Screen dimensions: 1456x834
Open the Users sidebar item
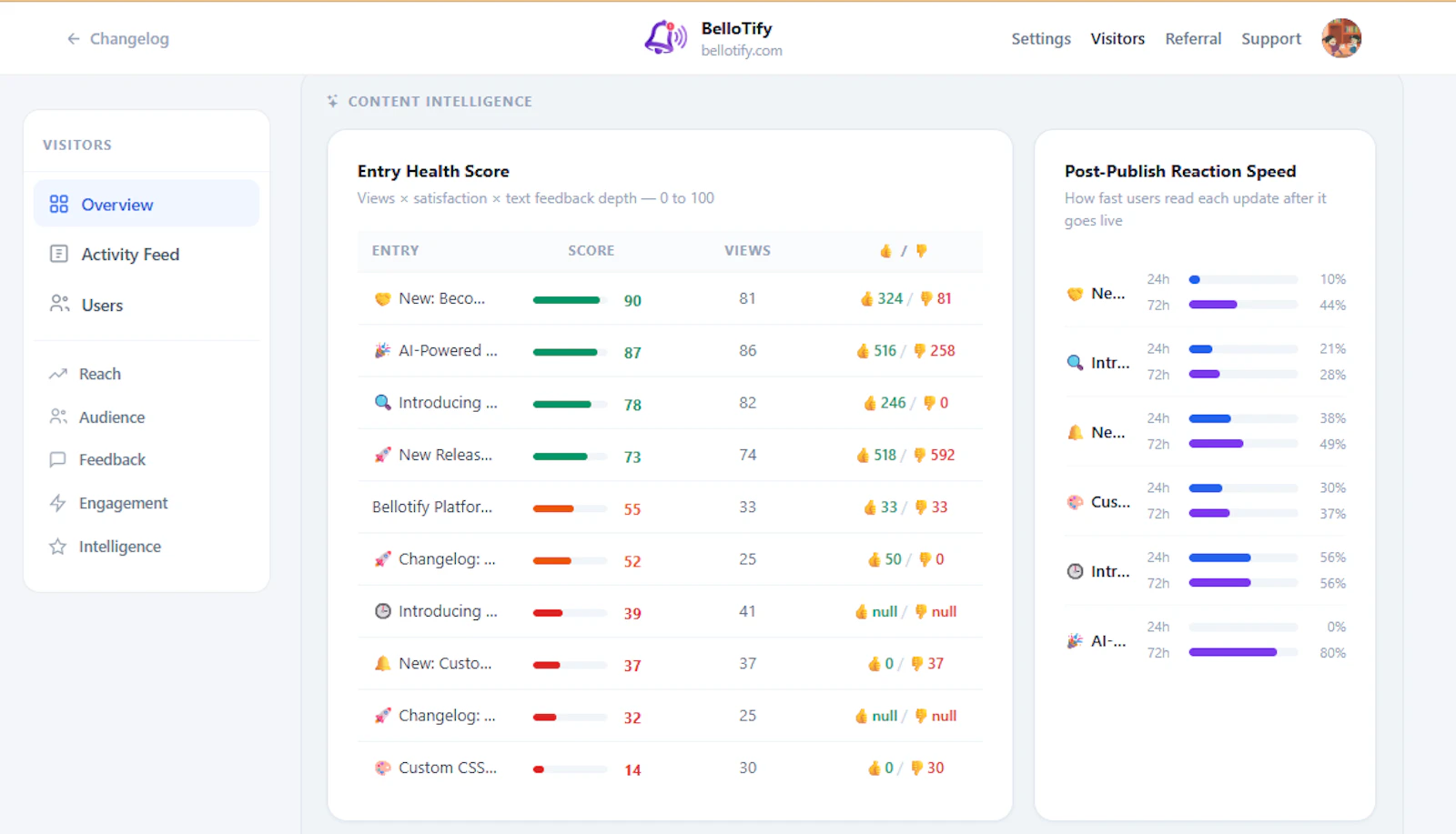click(147, 305)
